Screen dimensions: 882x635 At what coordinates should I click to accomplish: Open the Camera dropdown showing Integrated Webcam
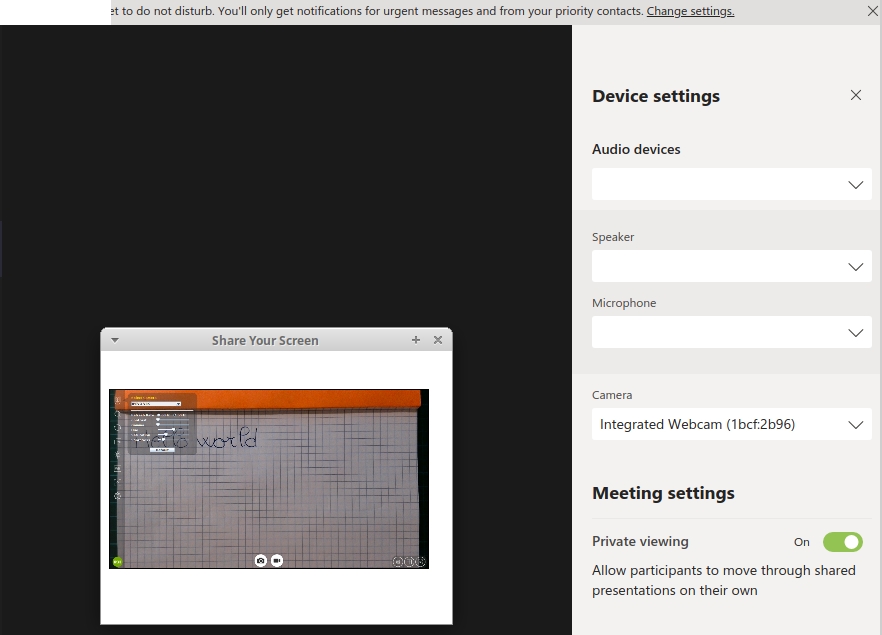click(x=731, y=424)
